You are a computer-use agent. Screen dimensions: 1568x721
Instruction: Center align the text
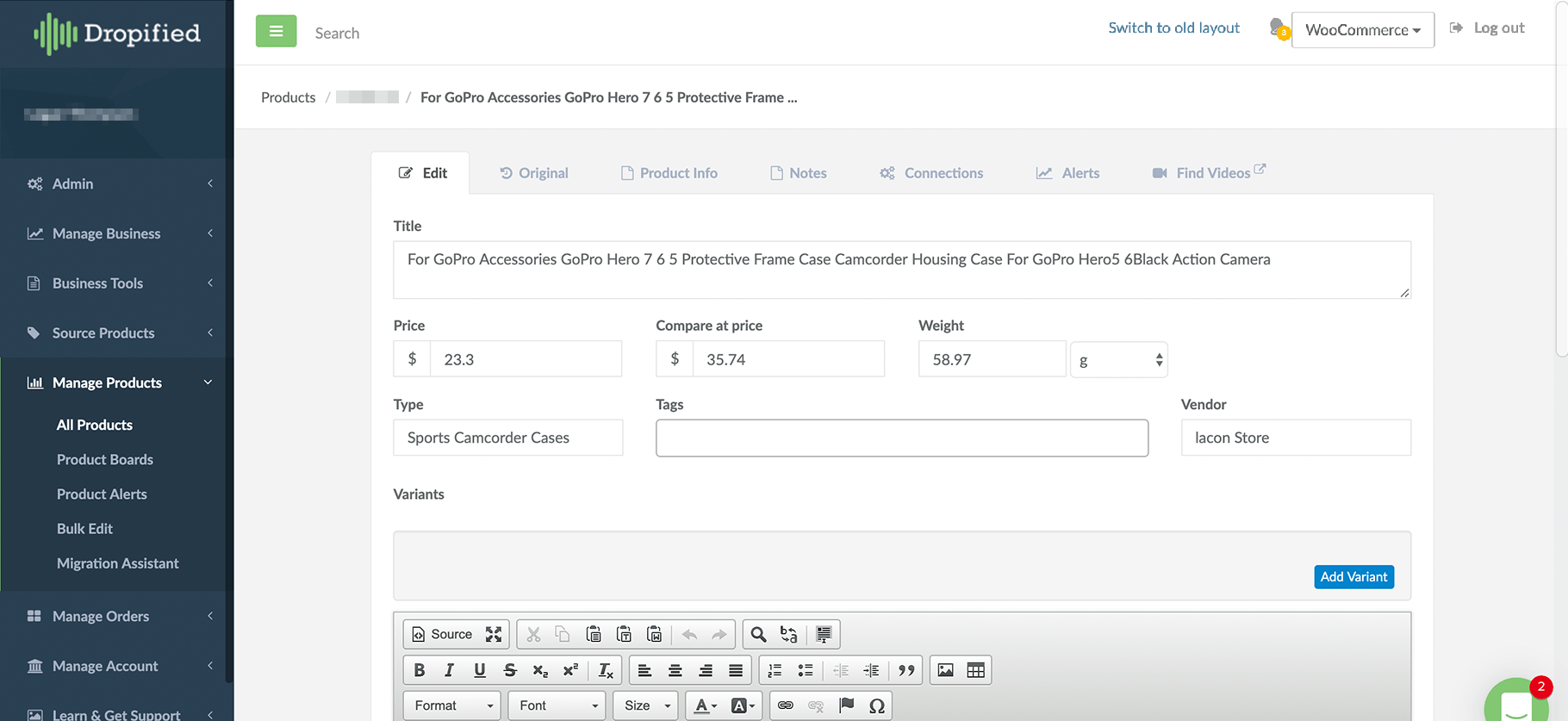[675, 670]
